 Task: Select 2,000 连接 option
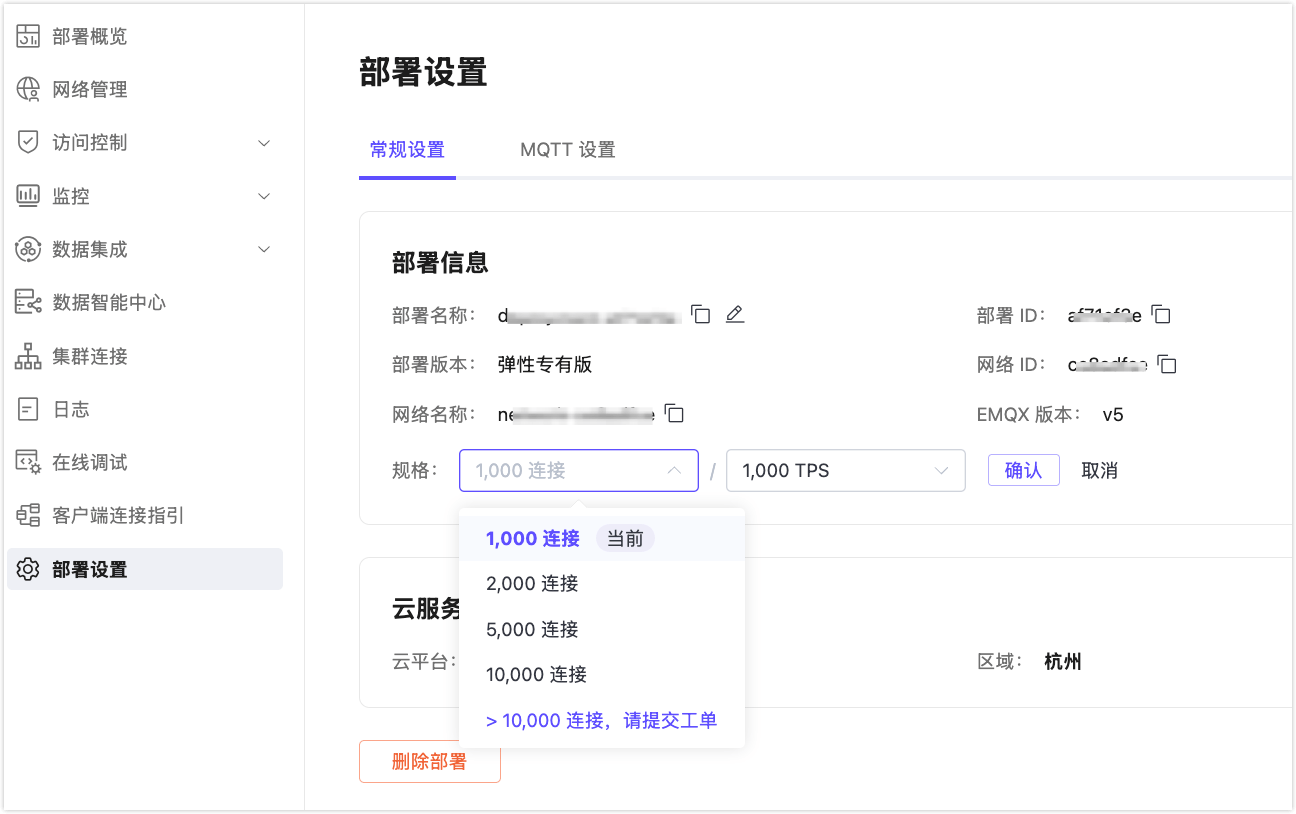(602, 584)
